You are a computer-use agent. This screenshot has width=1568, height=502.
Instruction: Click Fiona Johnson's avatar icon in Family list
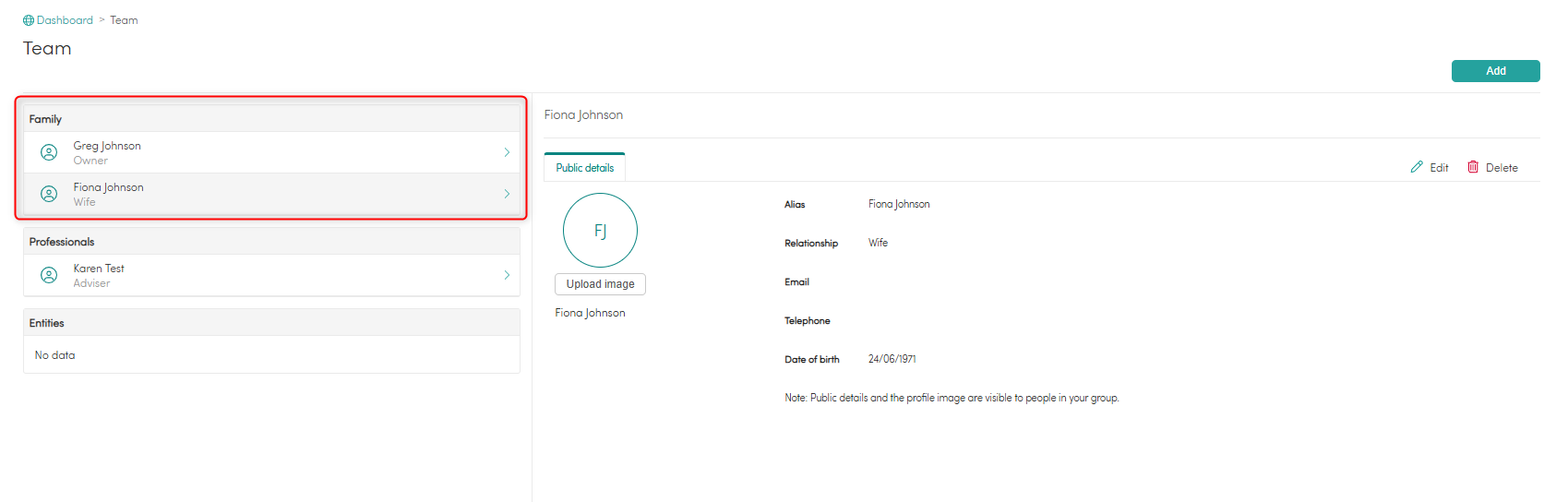pyautogui.click(x=49, y=194)
